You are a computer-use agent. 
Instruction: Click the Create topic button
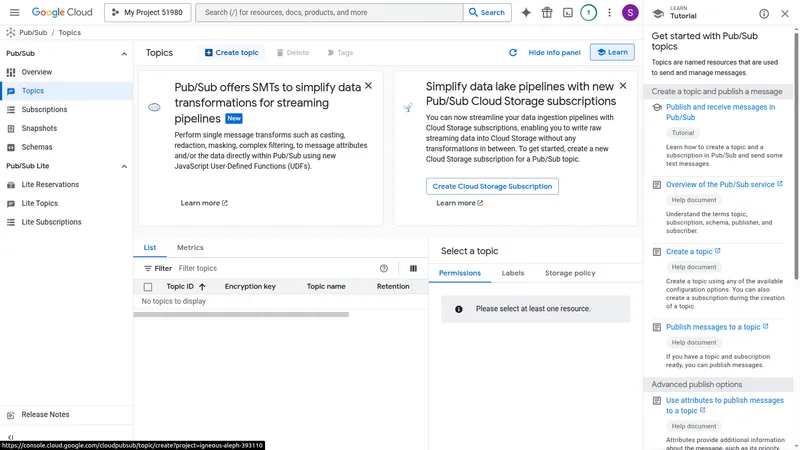(232, 53)
